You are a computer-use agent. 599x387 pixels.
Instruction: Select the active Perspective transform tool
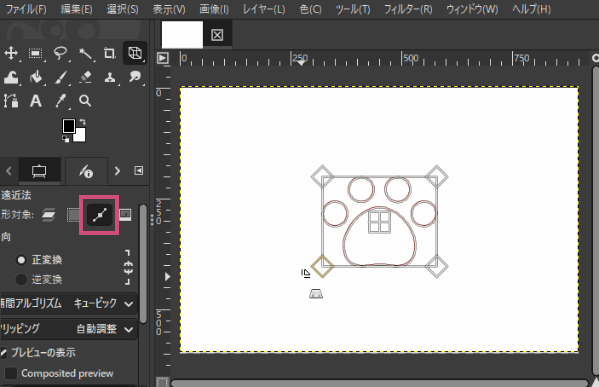point(135,53)
